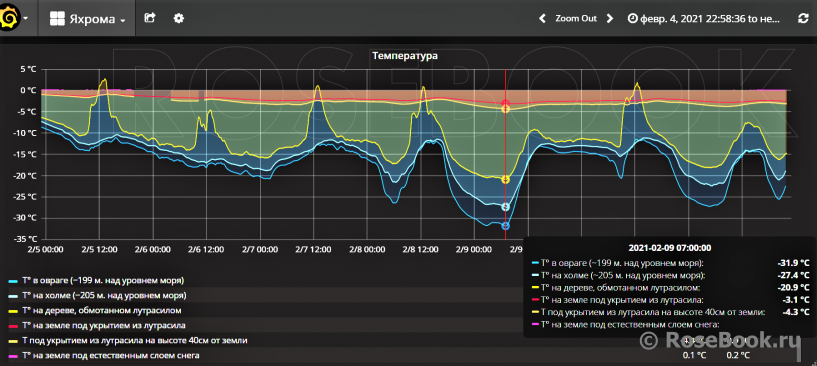The height and width of the screenshot is (366, 817).
Task: Click red color swatch of лутрасила ground series
Action: click(13, 326)
